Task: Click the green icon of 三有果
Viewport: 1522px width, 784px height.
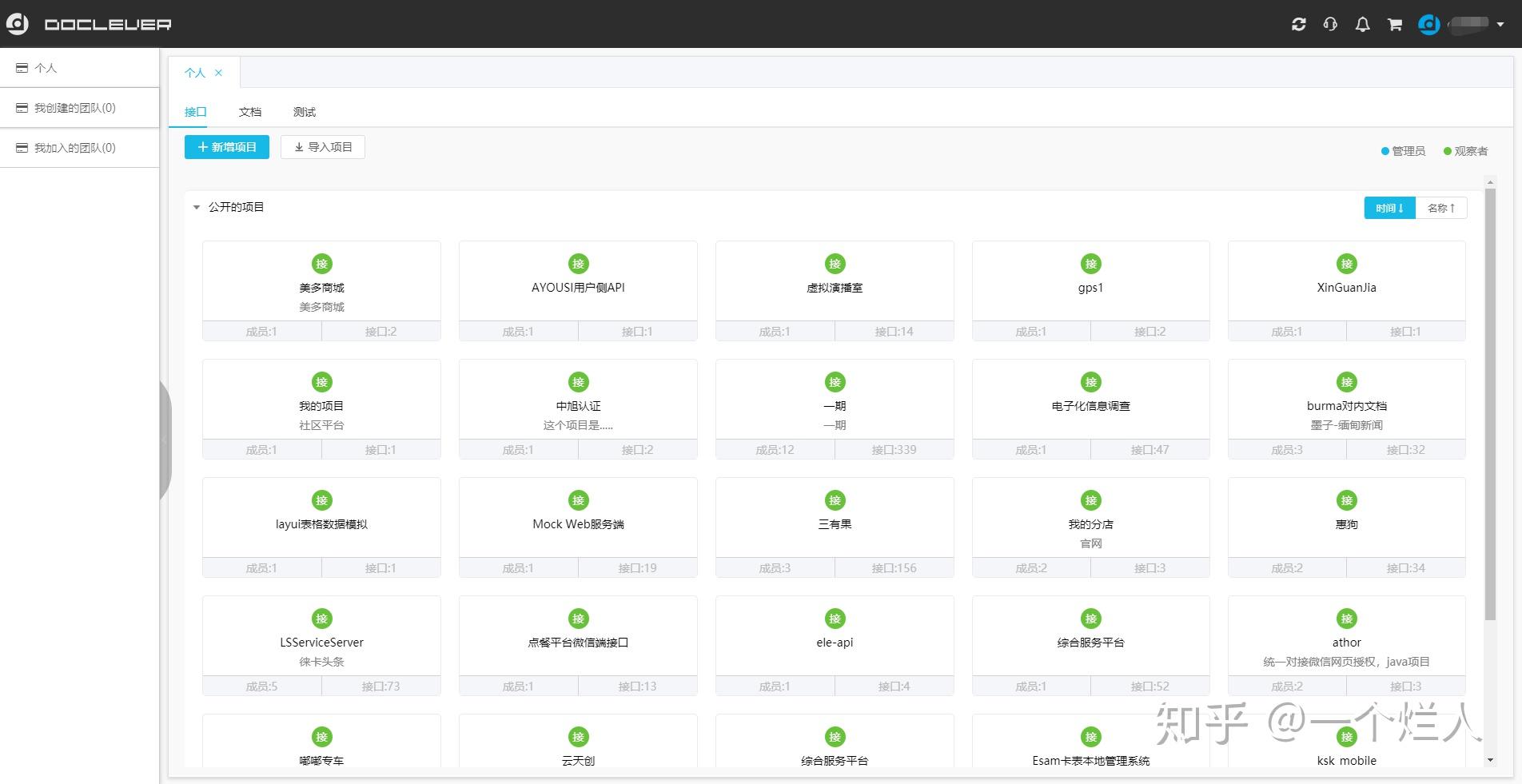Action: click(x=835, y=500)
